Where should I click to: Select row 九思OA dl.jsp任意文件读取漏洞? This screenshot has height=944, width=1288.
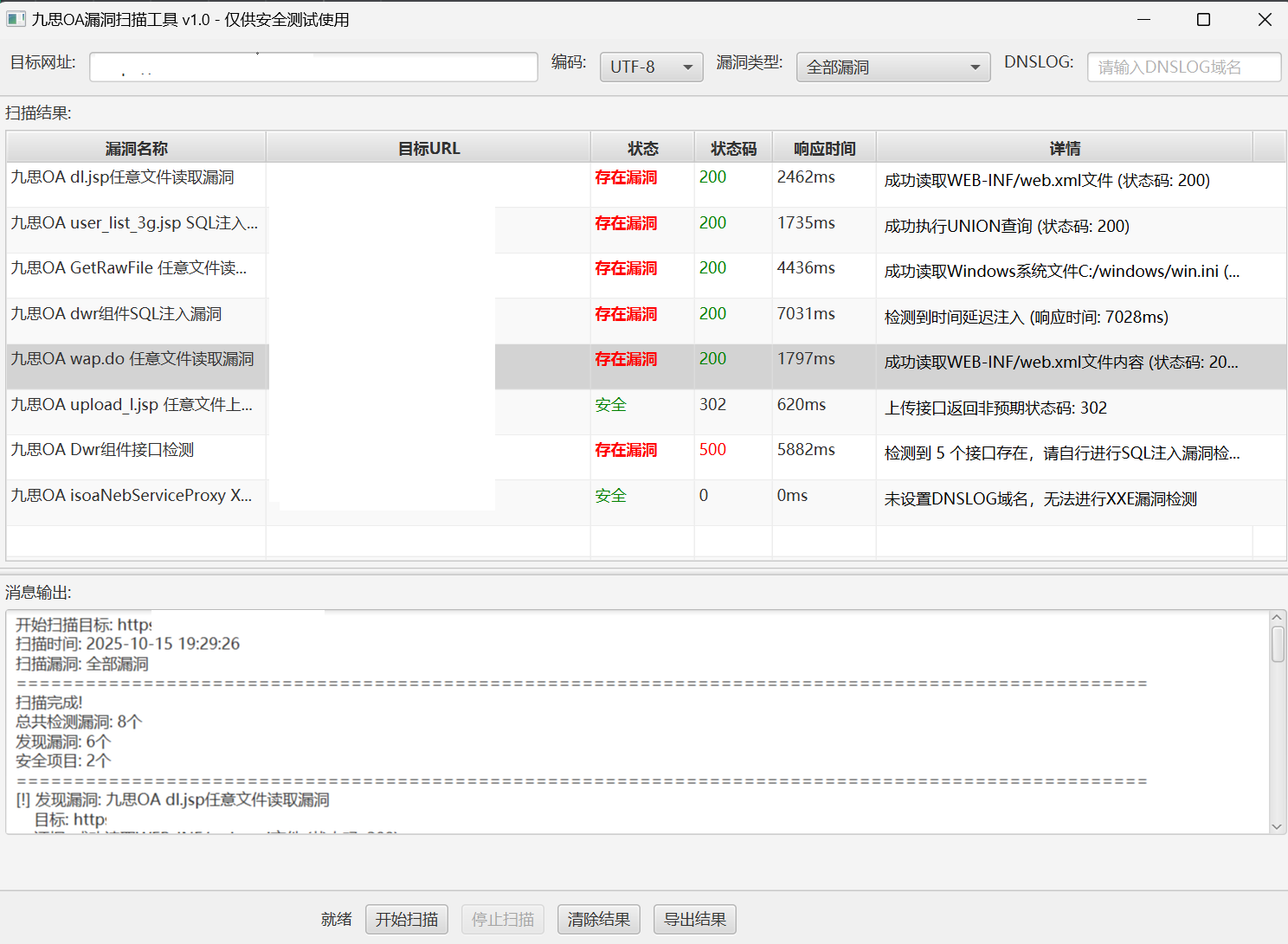click(x=646, y=184)
